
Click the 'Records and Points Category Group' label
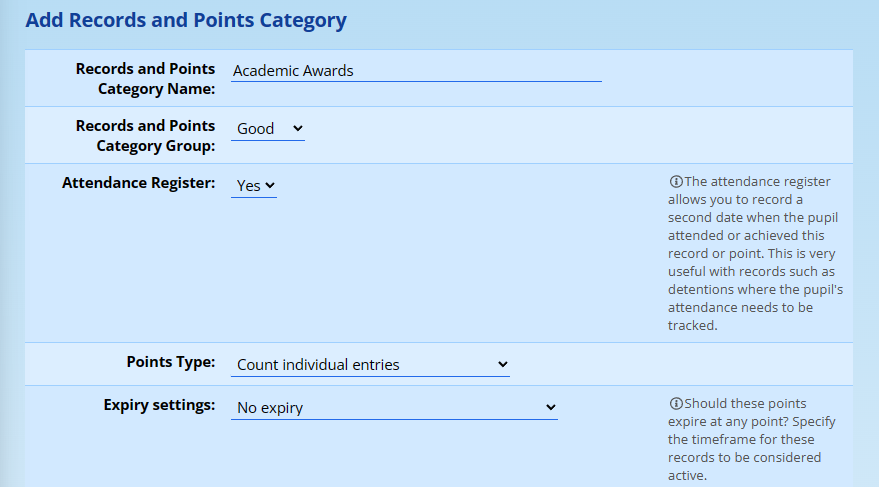145,136
